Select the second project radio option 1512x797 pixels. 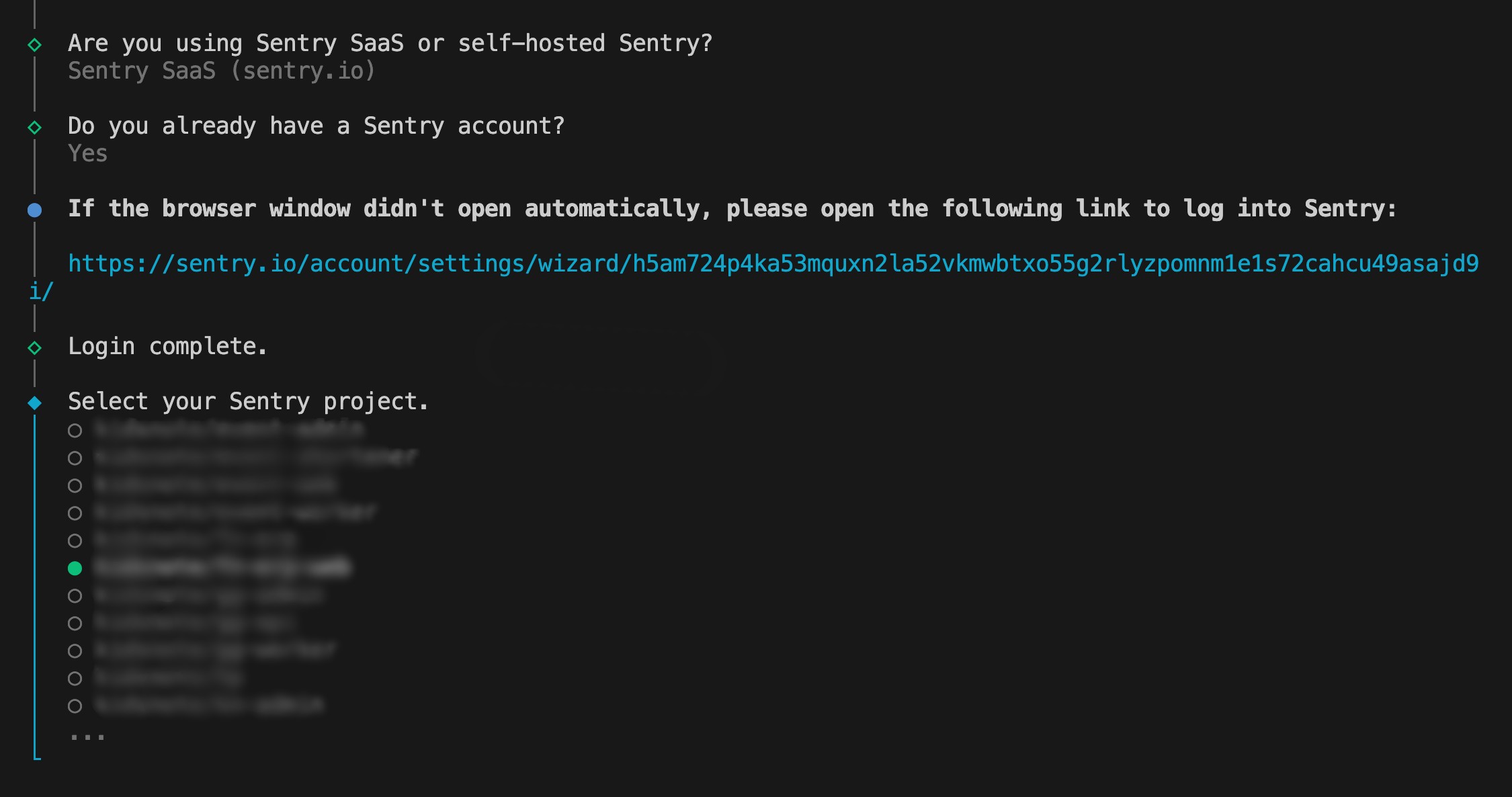[x=75, y=458]
